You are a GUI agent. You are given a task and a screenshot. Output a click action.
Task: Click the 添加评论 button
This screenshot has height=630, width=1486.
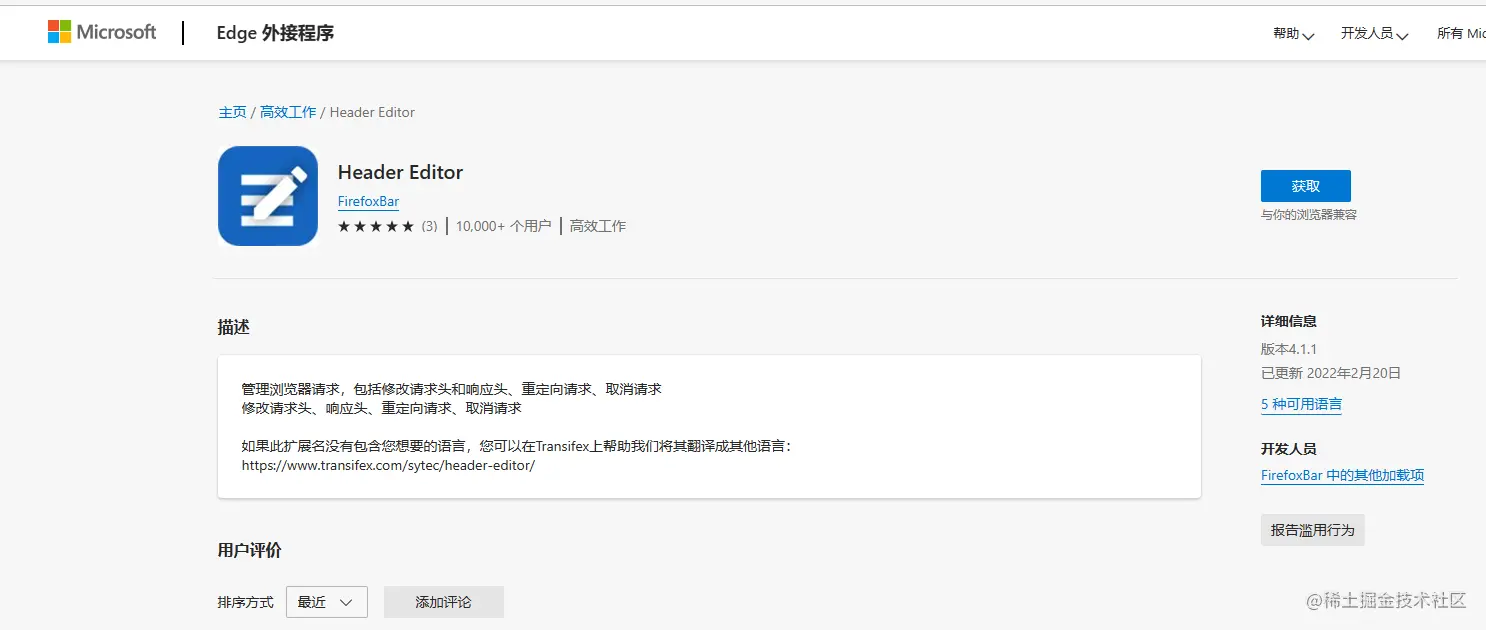pos(443,602)
